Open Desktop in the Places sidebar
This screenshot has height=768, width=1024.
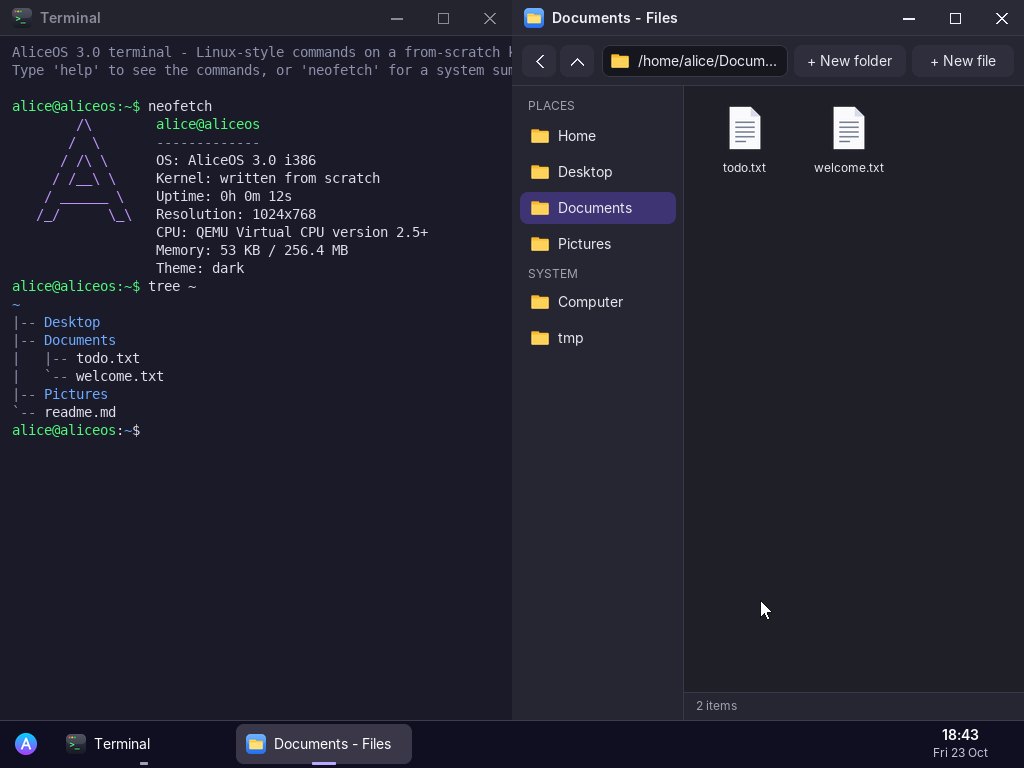[x=598, y=172]
